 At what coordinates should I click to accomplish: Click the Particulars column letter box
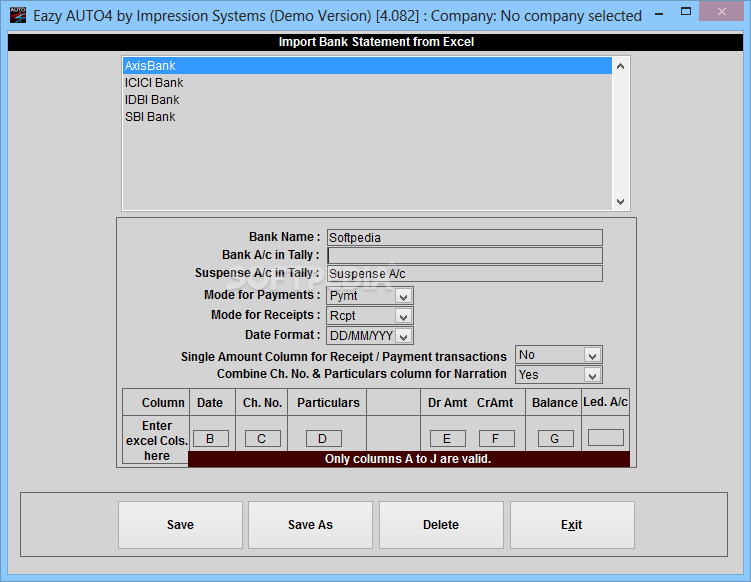[x=323, y=438]
